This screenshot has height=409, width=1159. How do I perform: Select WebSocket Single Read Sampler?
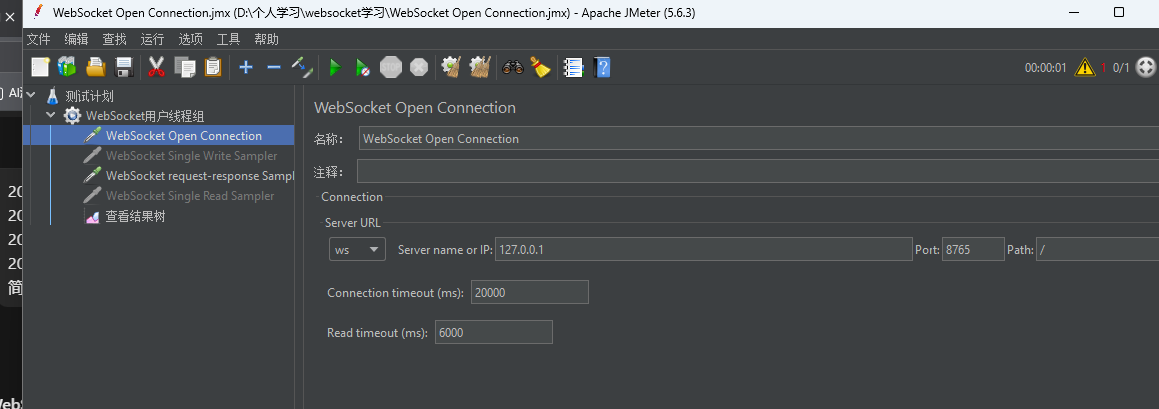click(190, 195)
